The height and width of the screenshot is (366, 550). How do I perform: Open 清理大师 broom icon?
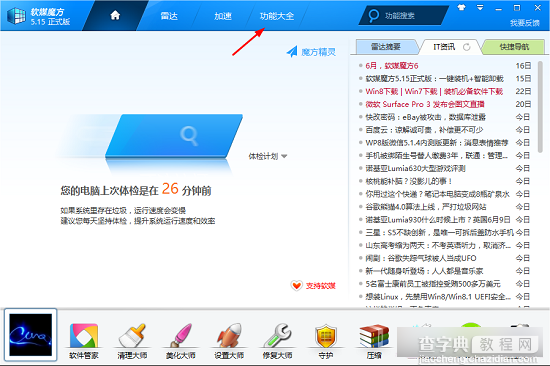click(132, 340)
